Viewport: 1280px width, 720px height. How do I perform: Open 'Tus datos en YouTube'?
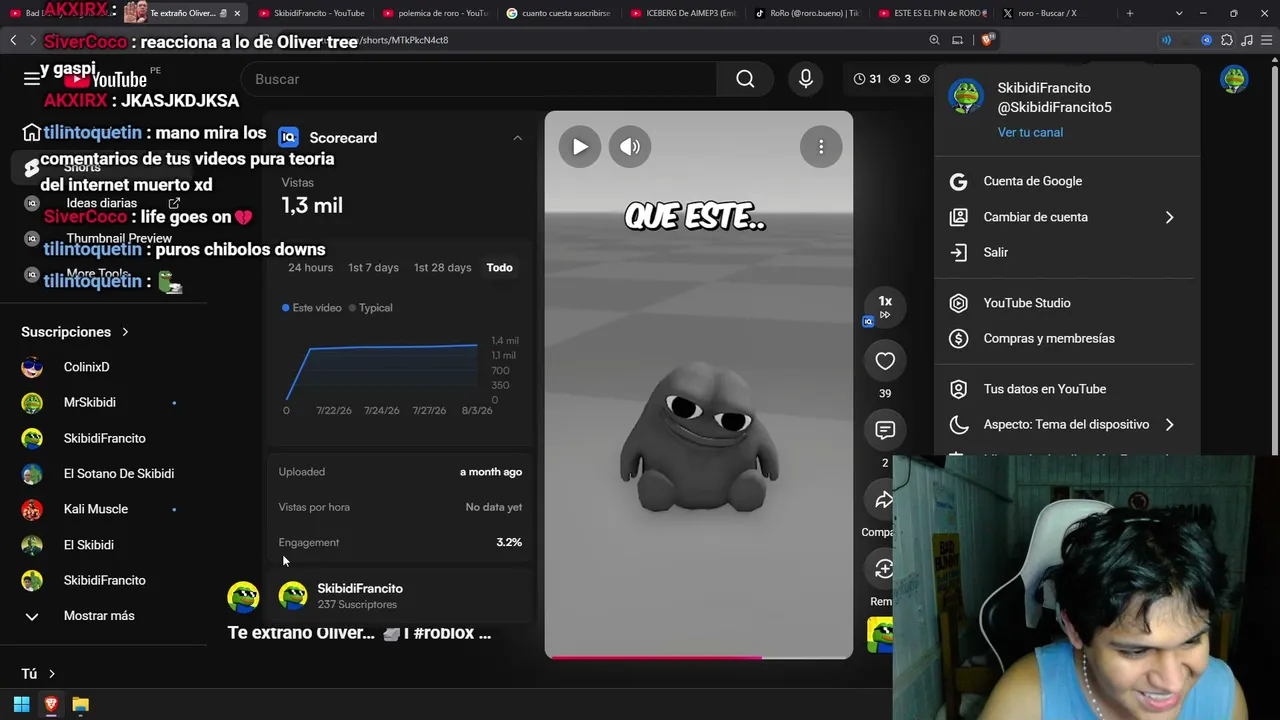[1066, 389]
